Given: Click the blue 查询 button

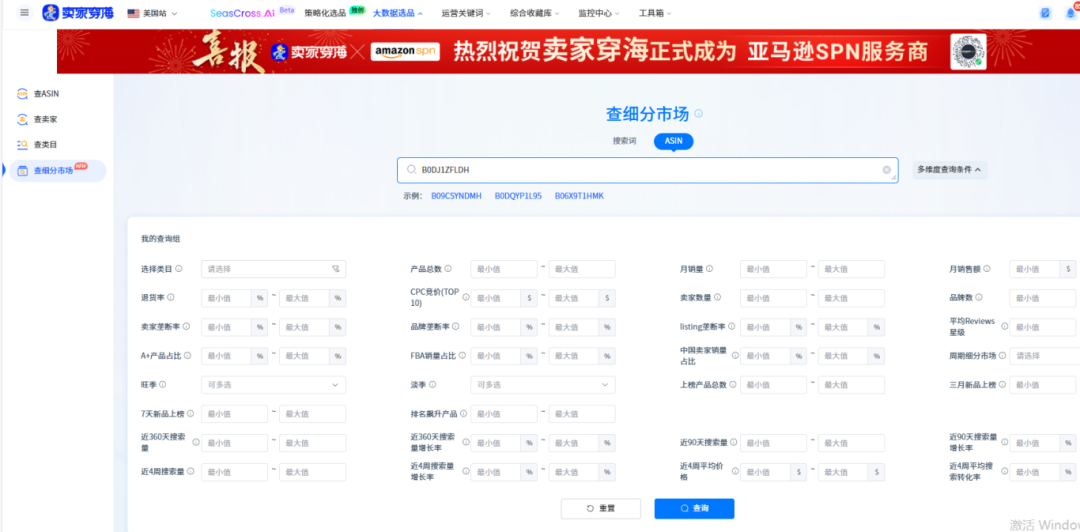Looking at the screenshot, I should pyautogui.click(x=694, y=508).
